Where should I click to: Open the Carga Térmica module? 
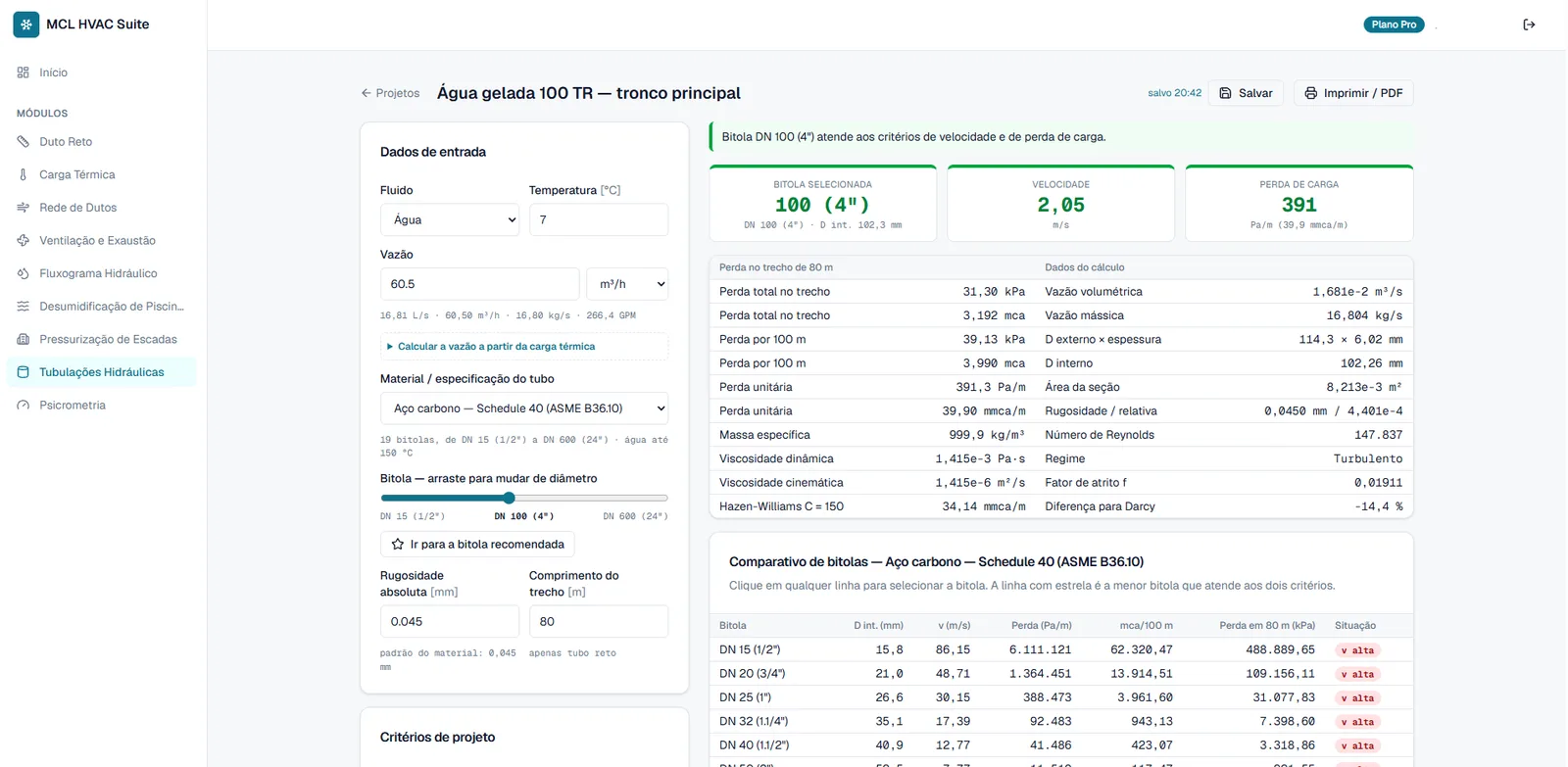102,174
